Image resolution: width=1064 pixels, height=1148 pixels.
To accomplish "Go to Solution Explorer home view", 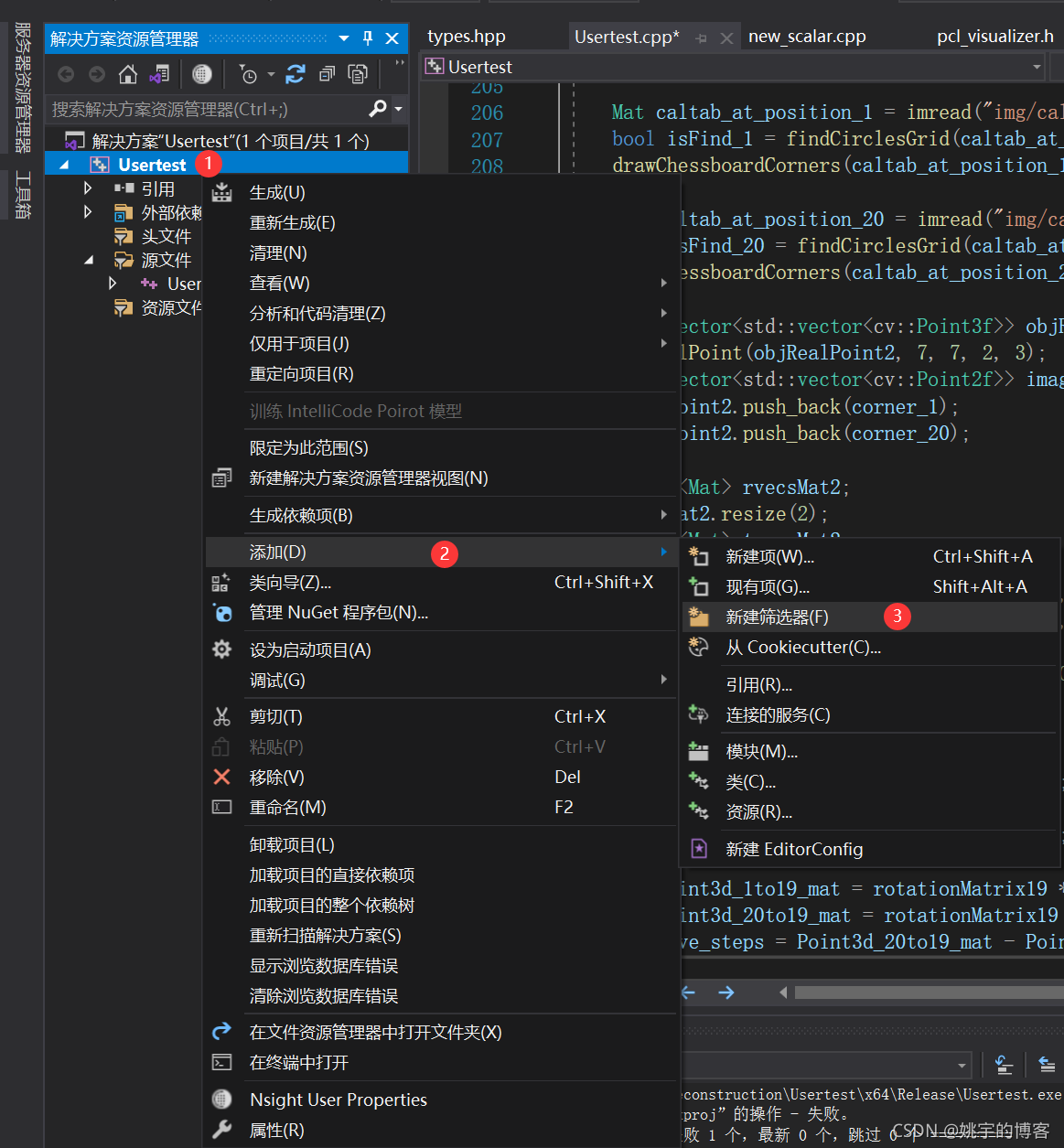I will [x=128, y=74].
